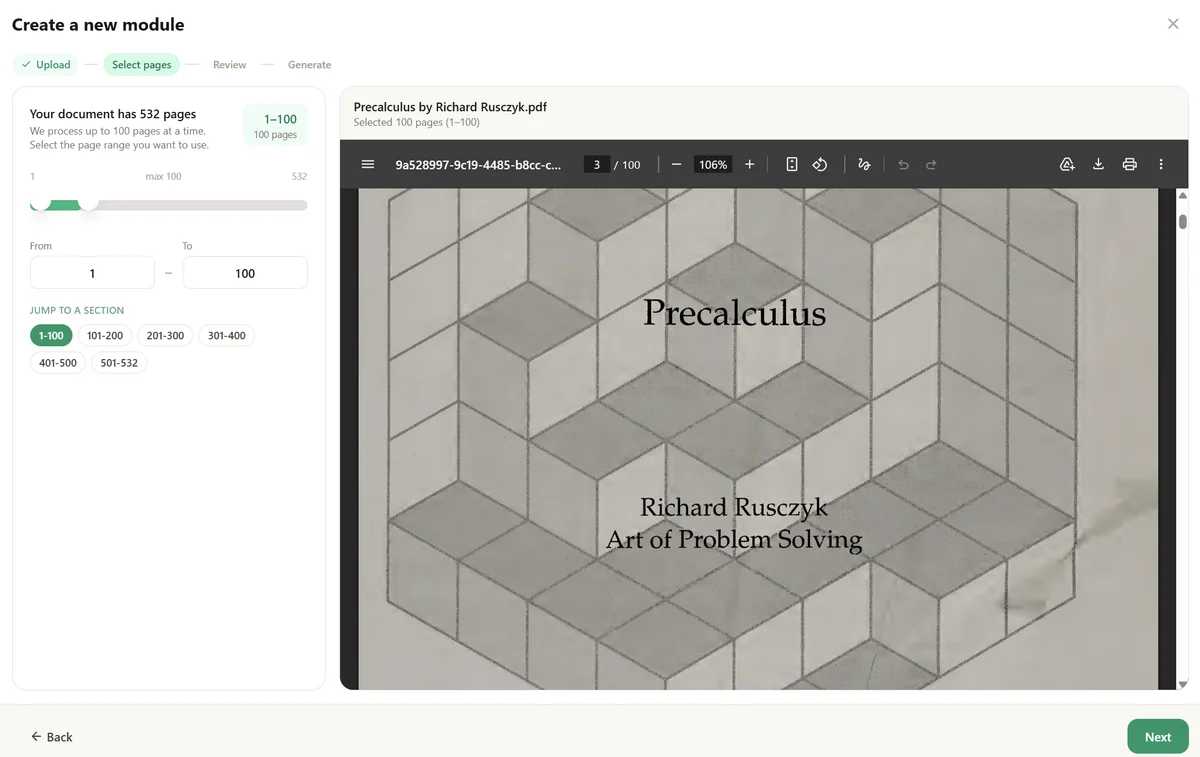Jump to section 201-300
The width and height of the screenshot is (1200, 757).
point(165,336)
